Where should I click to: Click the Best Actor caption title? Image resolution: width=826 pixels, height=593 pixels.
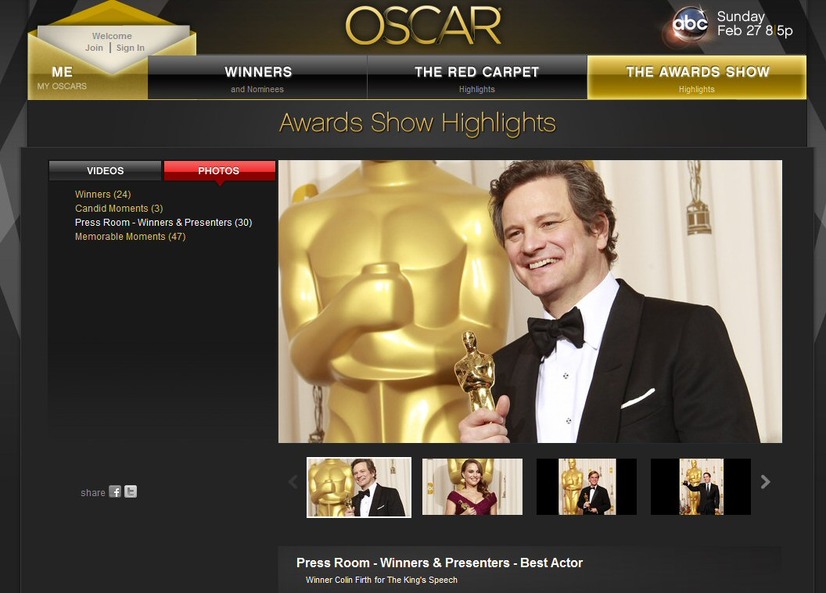pyautogui.click(x=439, y=563)
